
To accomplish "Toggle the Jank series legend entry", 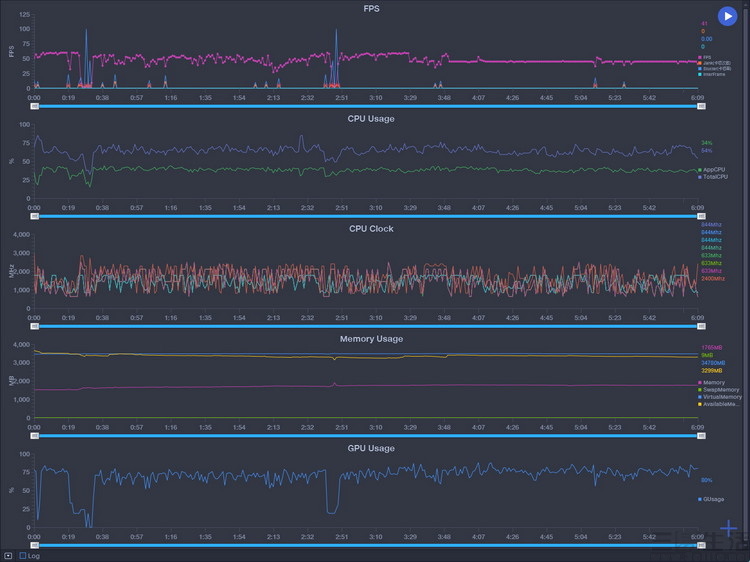I will (x=712, y=63).
